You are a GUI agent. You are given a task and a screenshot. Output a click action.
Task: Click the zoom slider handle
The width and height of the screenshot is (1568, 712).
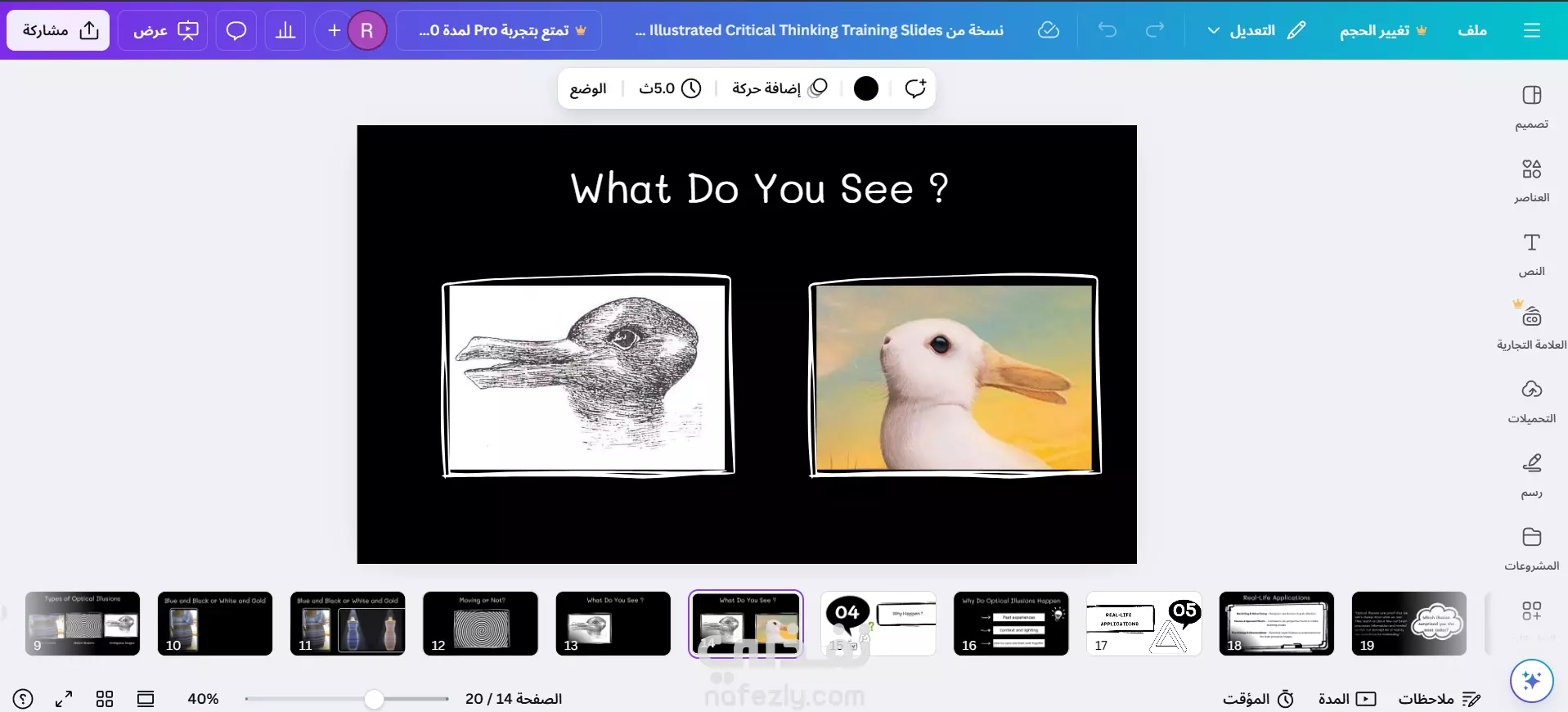[374, 699]
